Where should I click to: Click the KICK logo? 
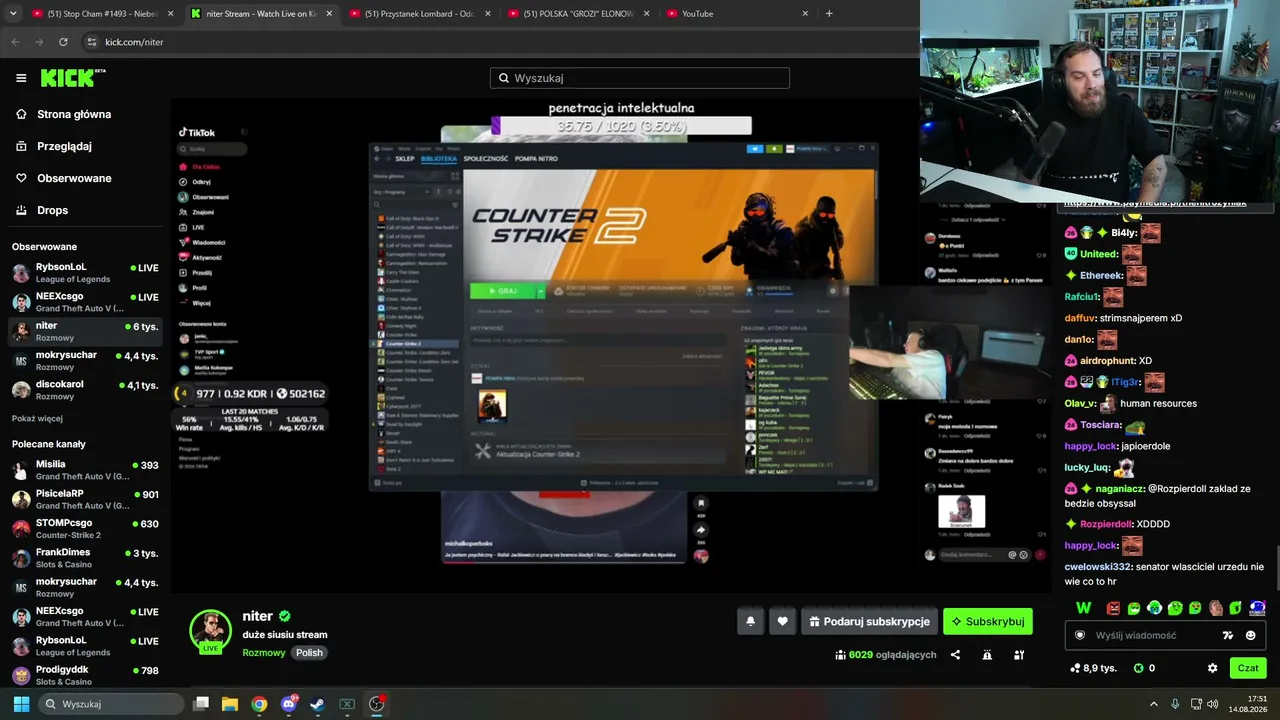coord(73,78)
